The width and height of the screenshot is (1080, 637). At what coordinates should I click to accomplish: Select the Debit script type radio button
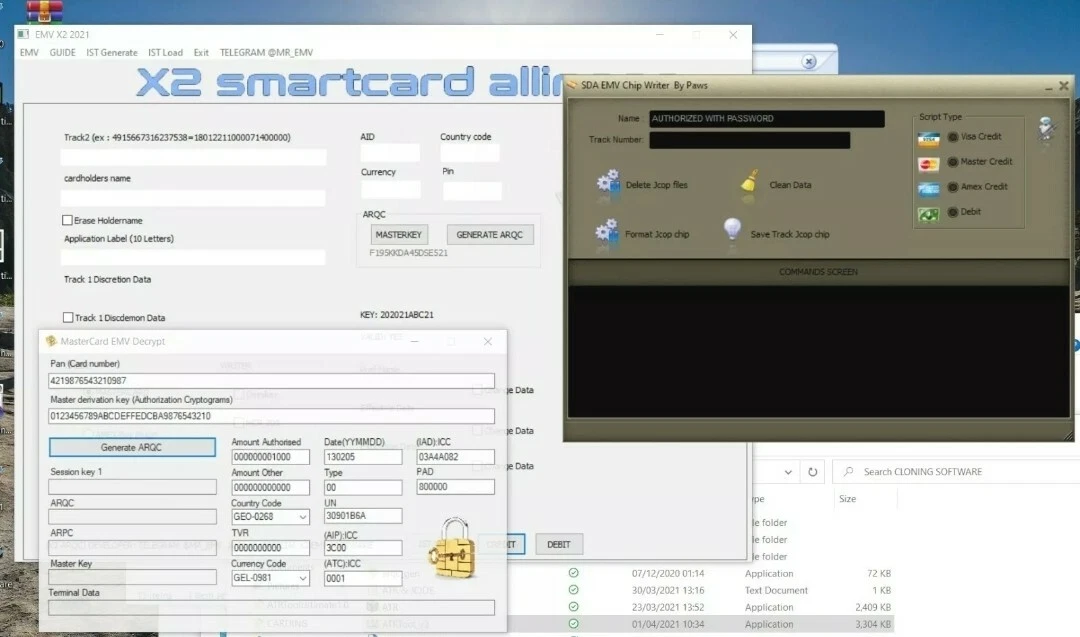pos(953,212)
